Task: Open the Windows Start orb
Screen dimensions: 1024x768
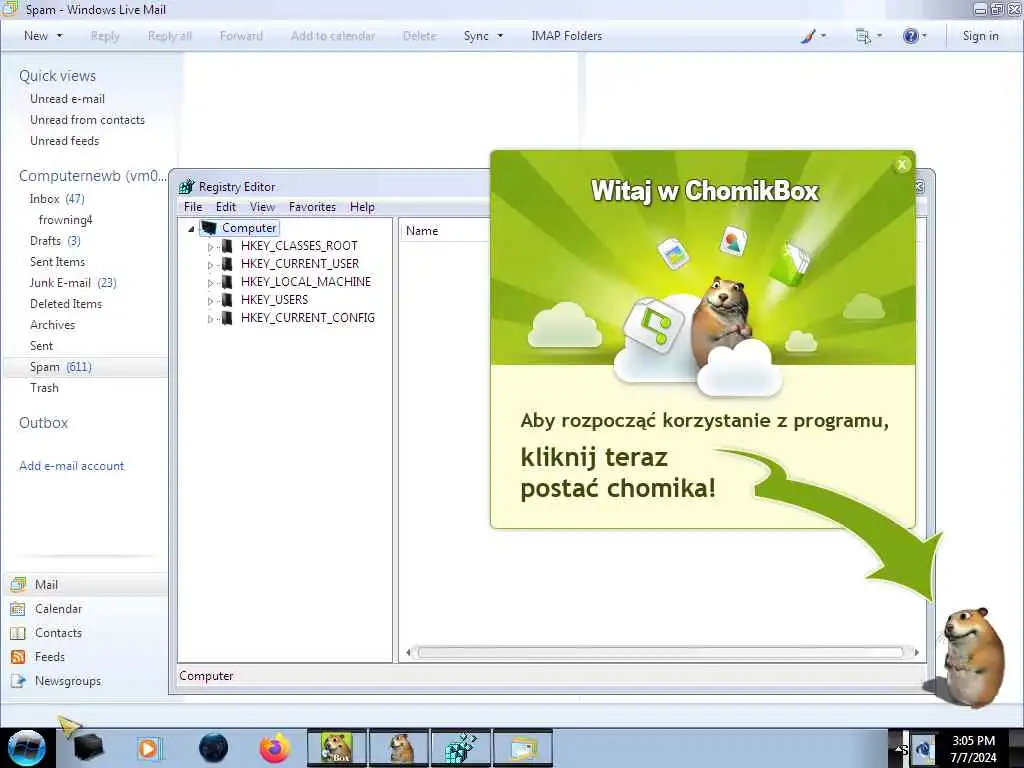Action: 26,748
